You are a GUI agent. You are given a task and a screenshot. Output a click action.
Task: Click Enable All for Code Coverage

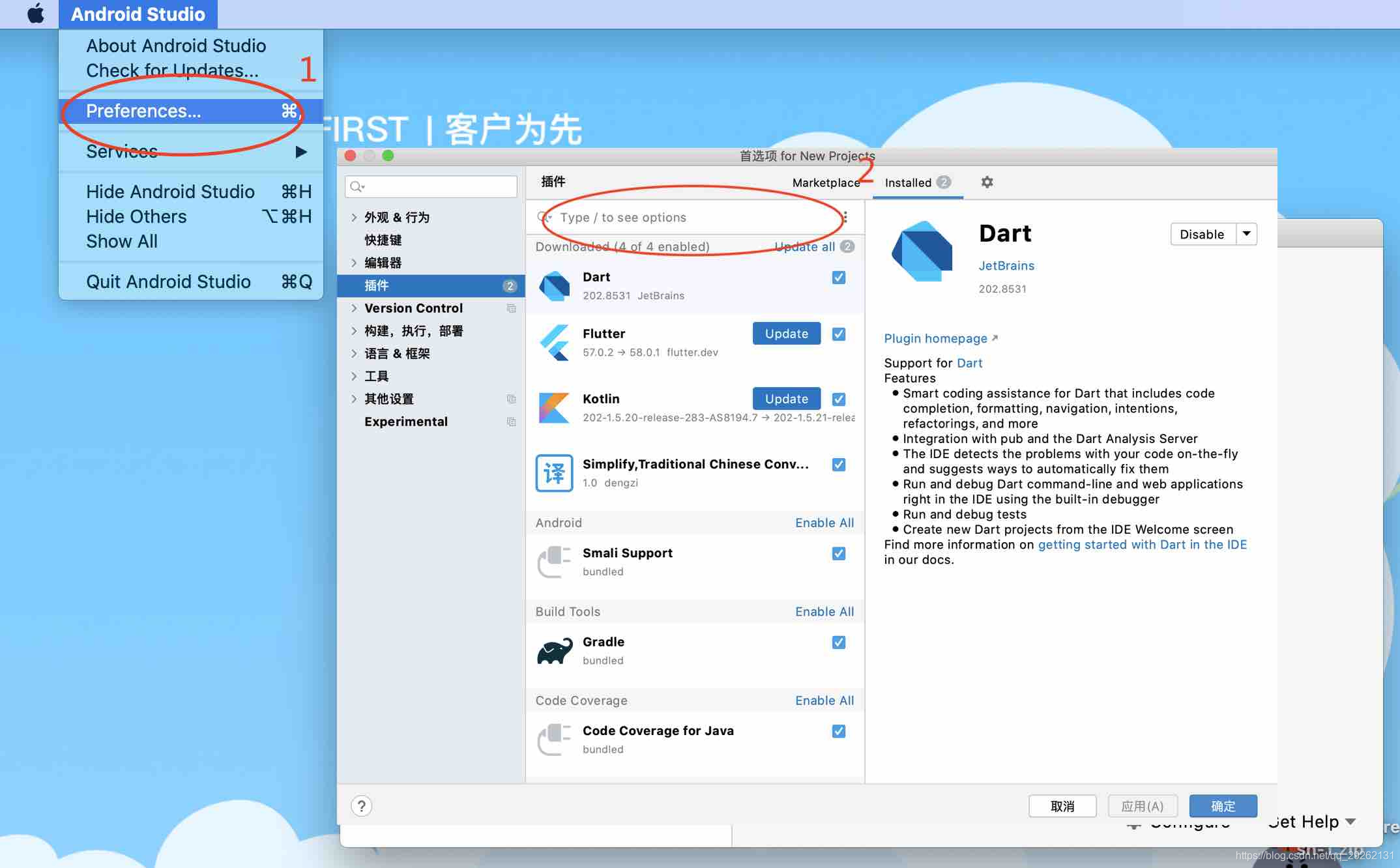tap(824, 701)
